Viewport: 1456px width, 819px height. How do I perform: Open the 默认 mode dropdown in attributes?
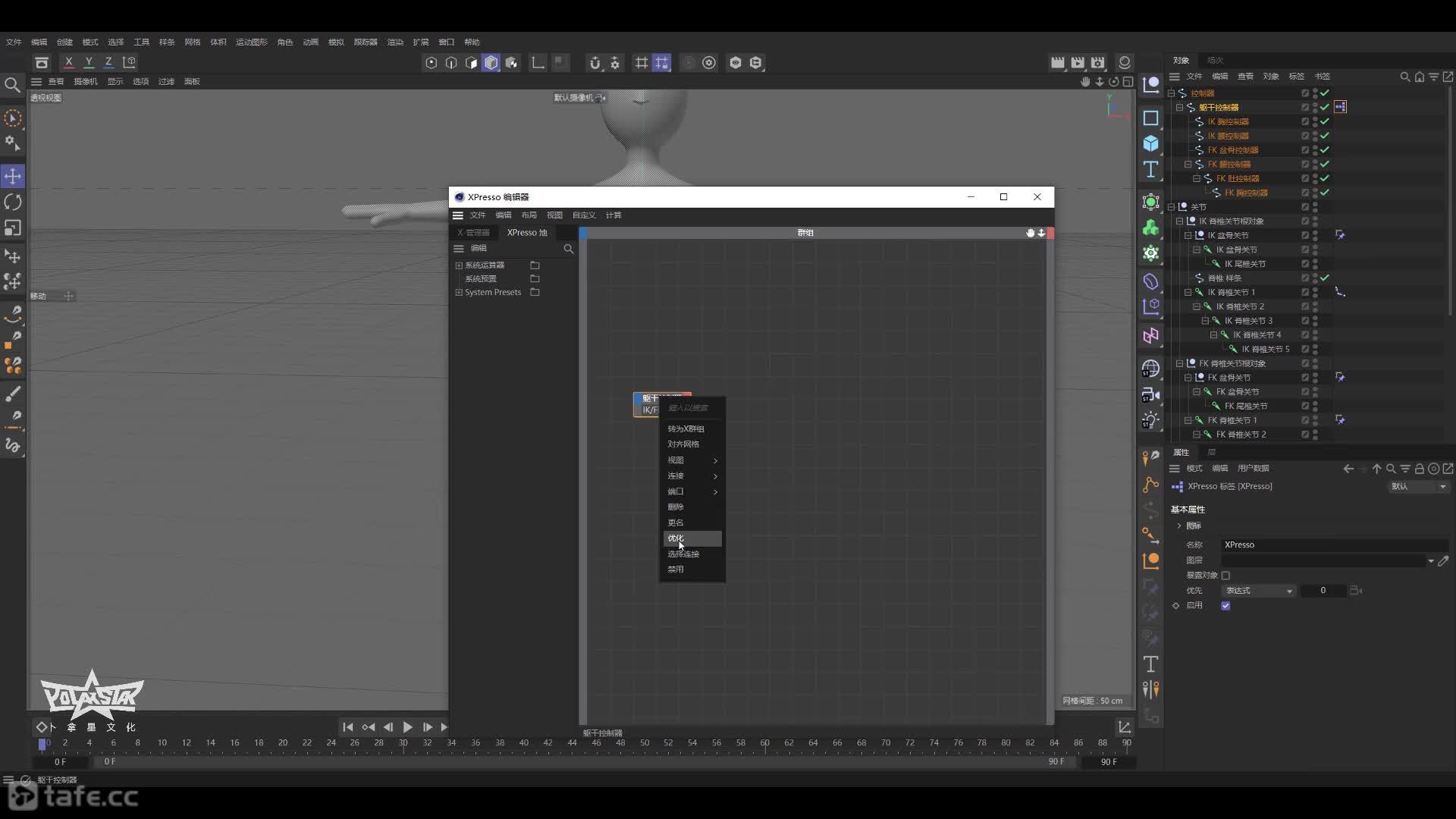(1419, 487)
